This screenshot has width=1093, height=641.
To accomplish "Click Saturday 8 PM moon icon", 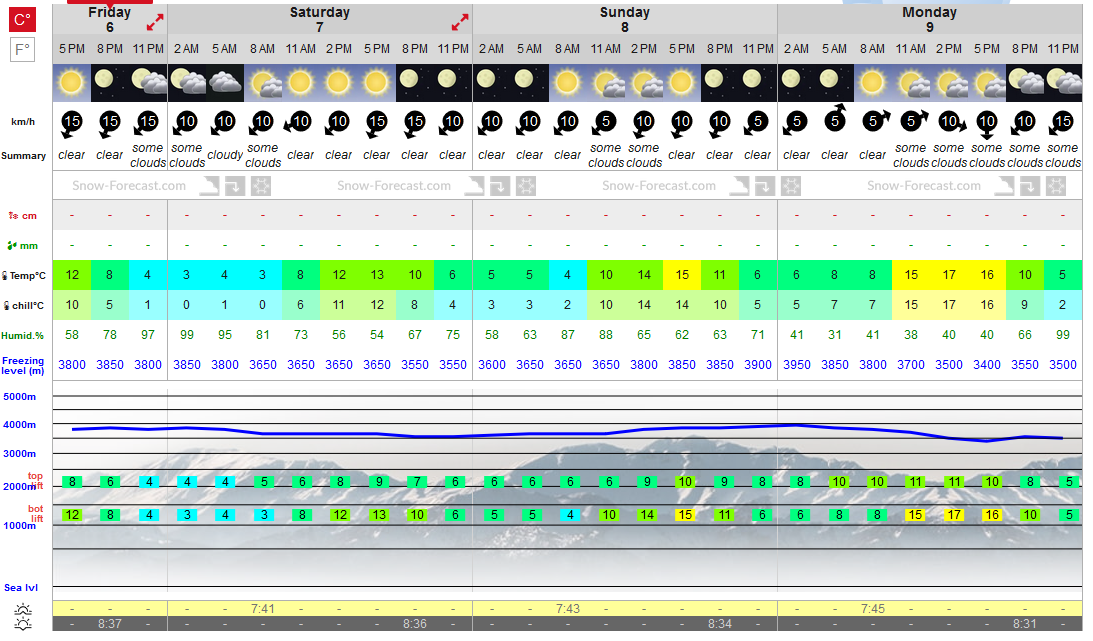I will coord(415,83).
